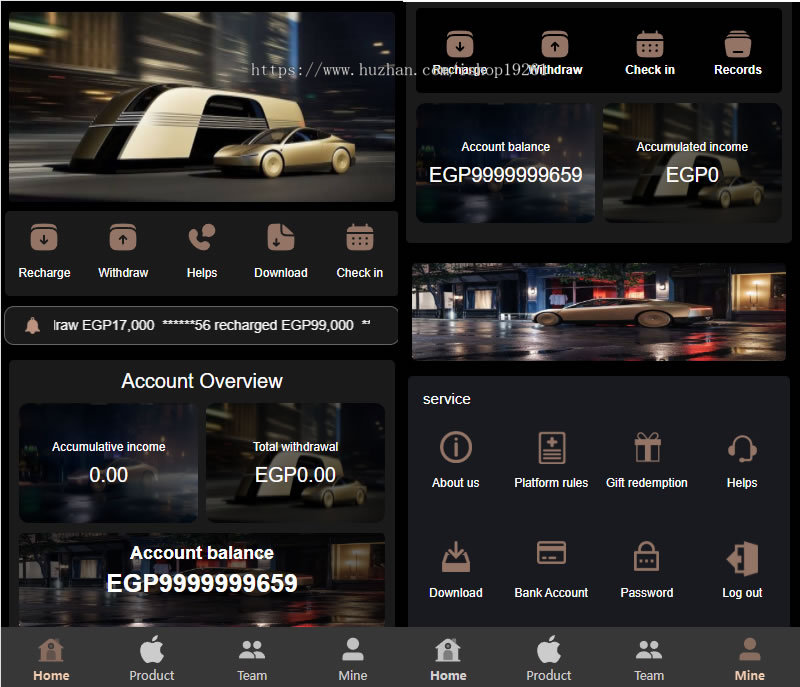
Task: Open the Bank Account card icon
Action: 552,552
